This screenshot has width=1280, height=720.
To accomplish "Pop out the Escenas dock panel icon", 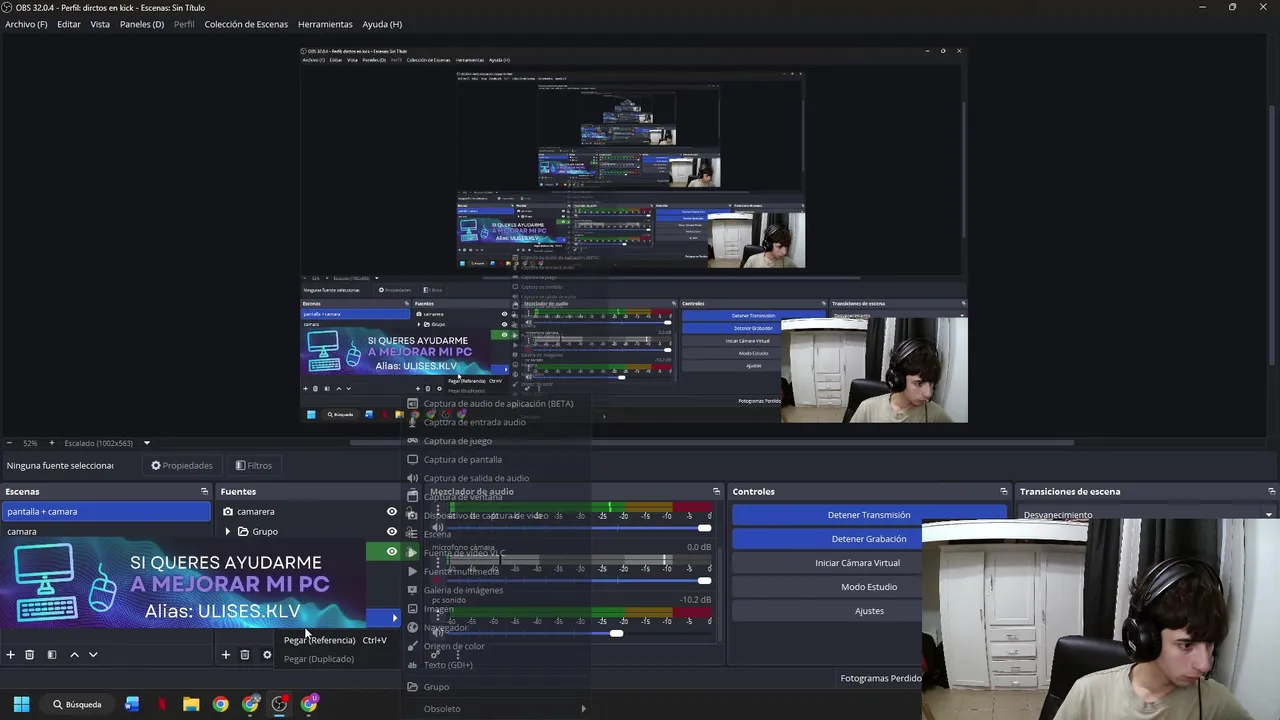I will coord(204,492).
